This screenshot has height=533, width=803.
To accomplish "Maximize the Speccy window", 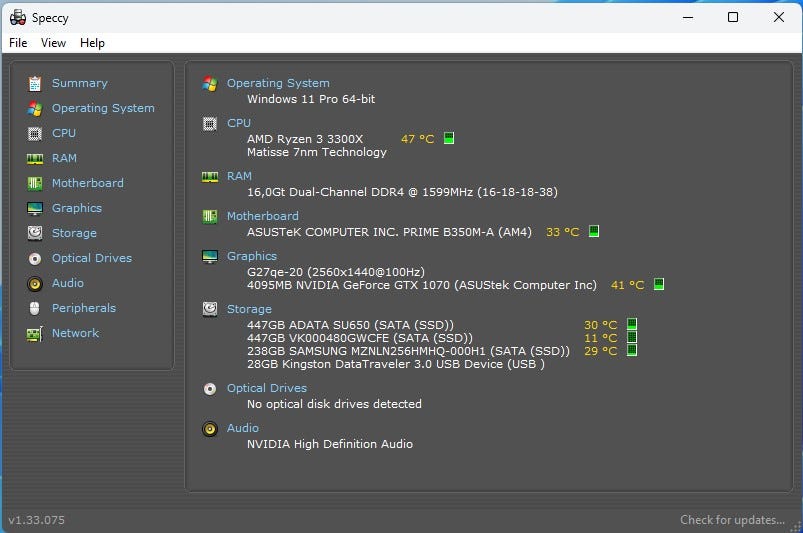I will tap(733, 17).
